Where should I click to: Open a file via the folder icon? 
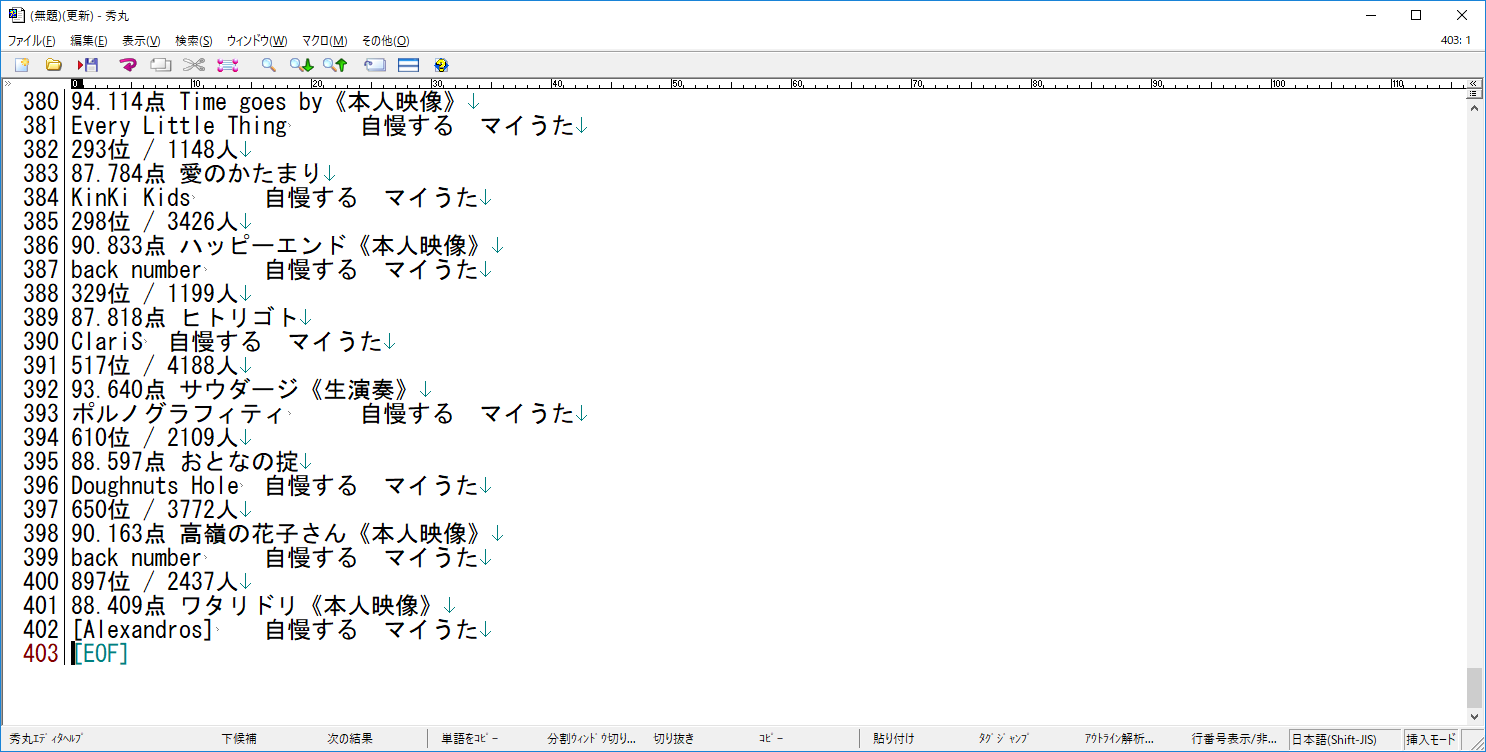point(54,65)
